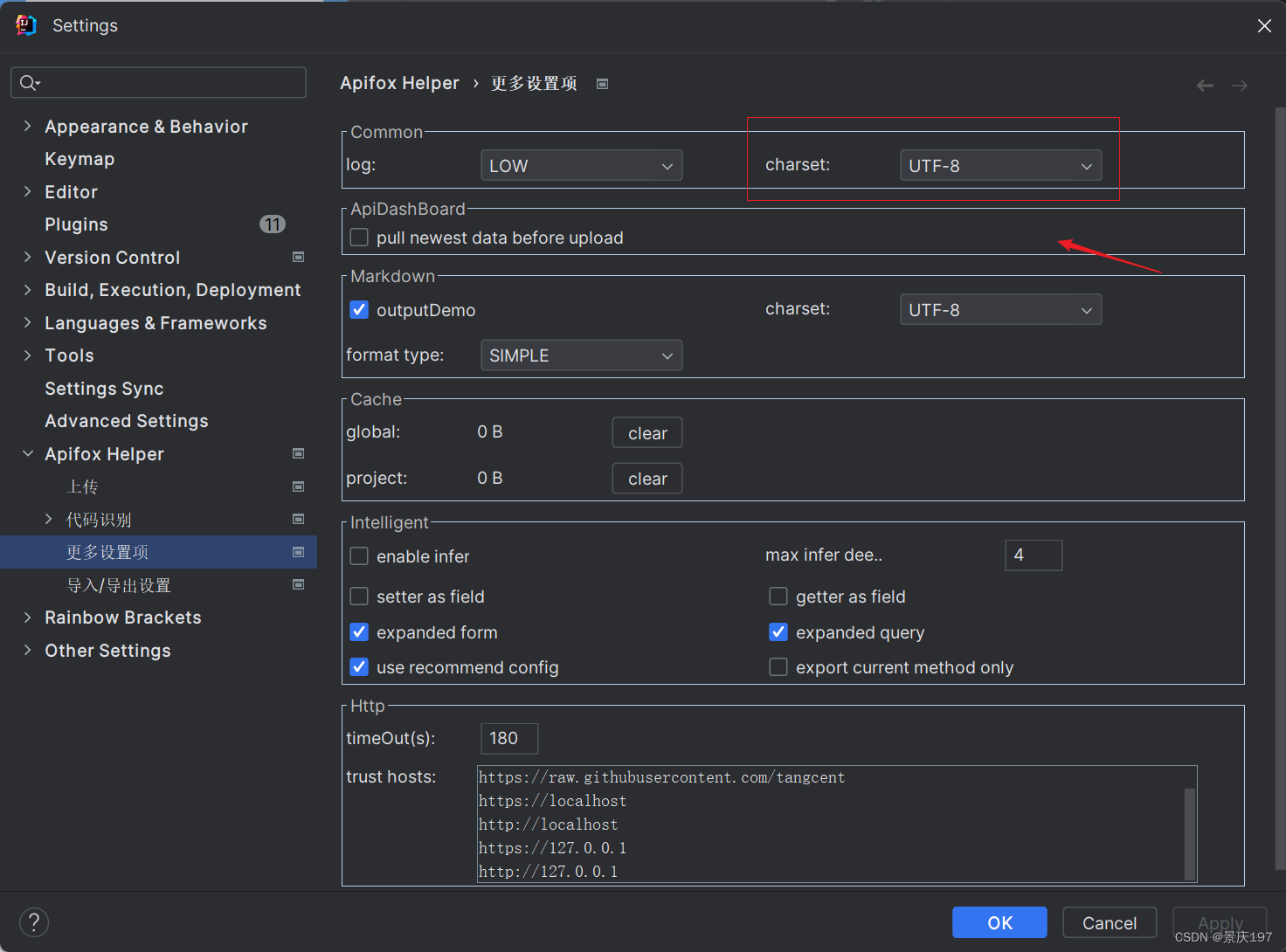Confirm settings with OK button
This screenshot has height=952, width=1286.
click(x=999, y=922)
